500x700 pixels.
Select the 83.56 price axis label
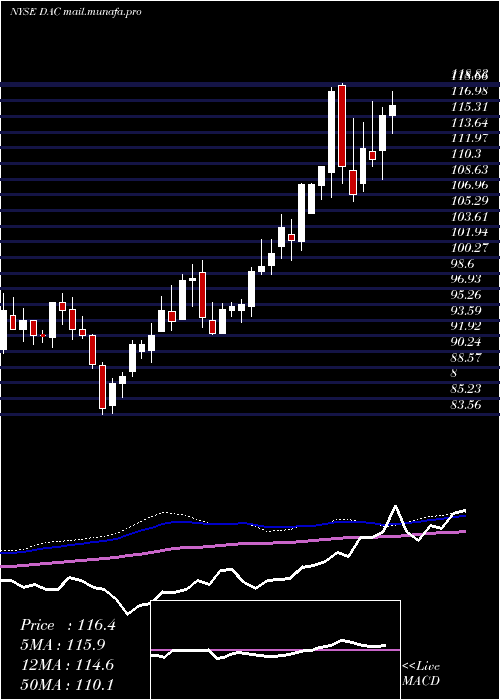coord(467,405)
